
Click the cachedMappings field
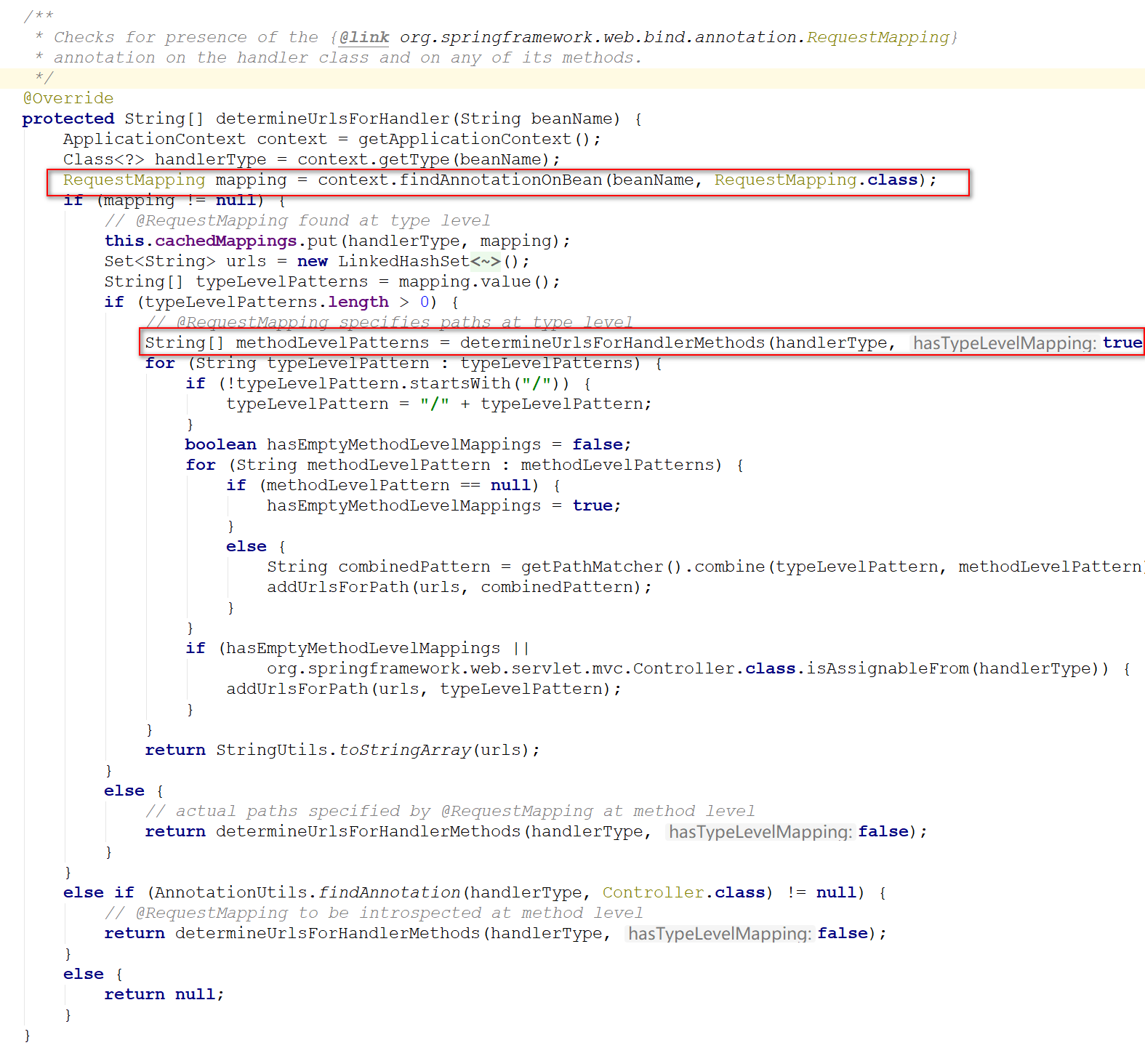click(x=225, y=241)
